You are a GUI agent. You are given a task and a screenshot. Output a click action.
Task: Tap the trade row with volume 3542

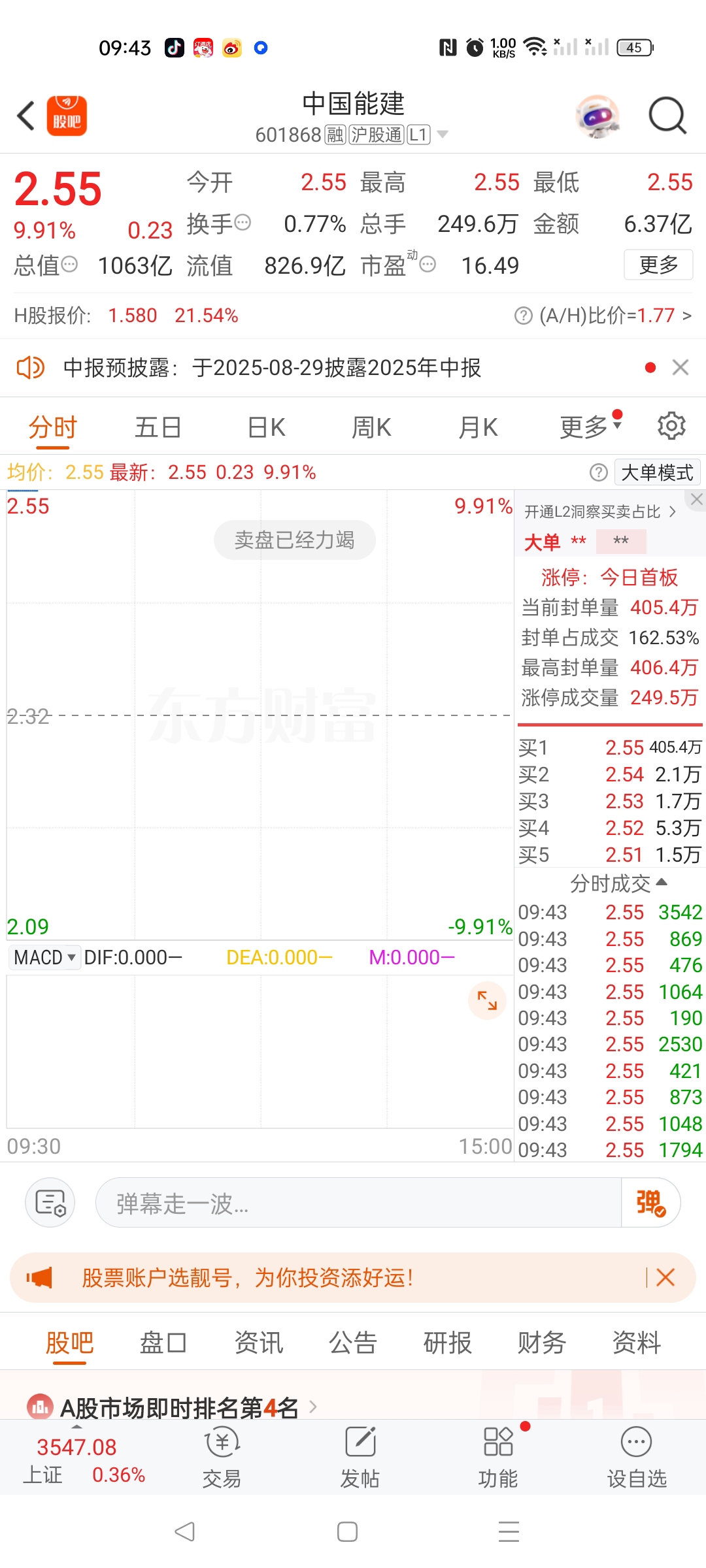point(610,912)
